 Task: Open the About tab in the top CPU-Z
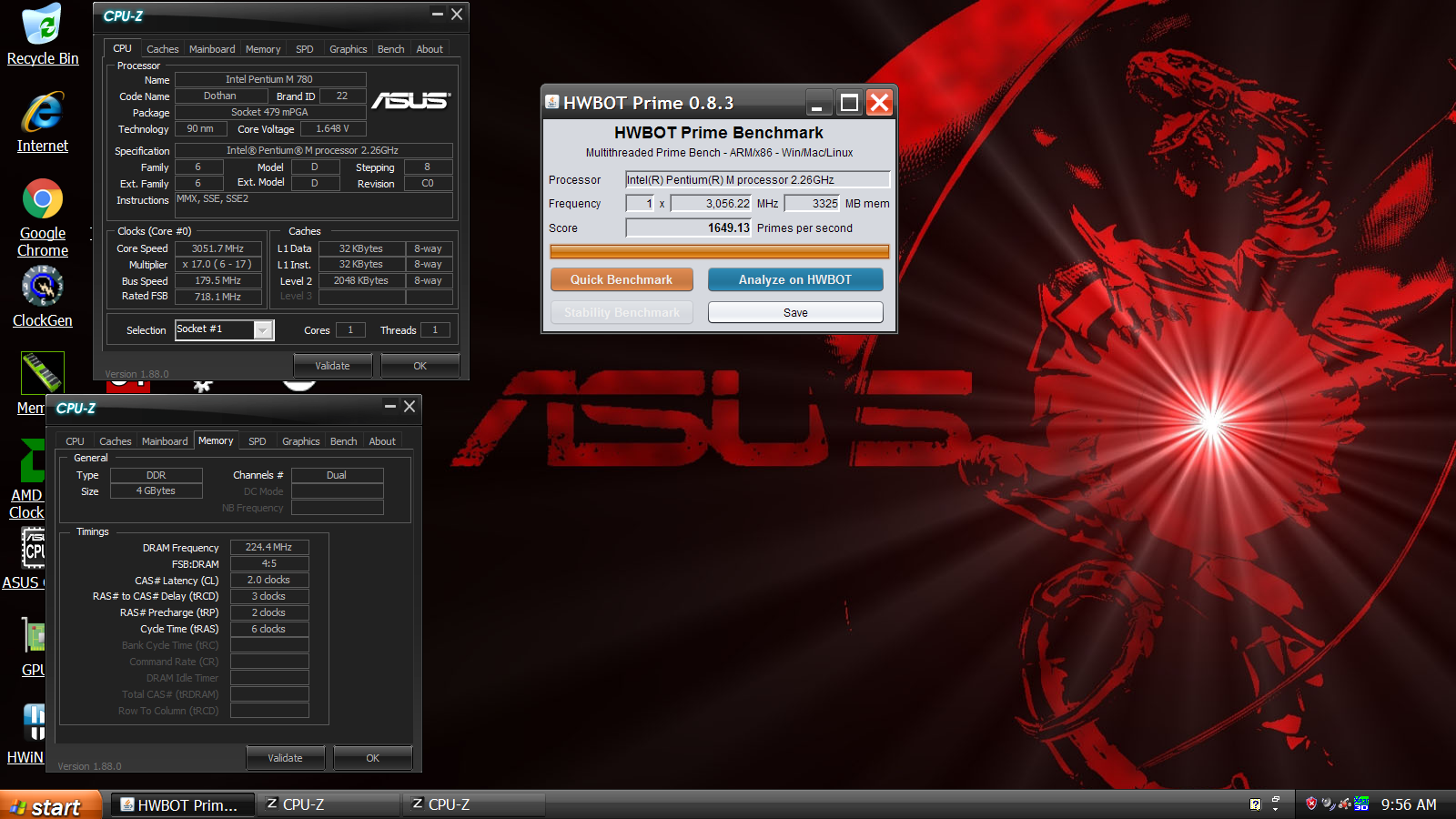430,49
